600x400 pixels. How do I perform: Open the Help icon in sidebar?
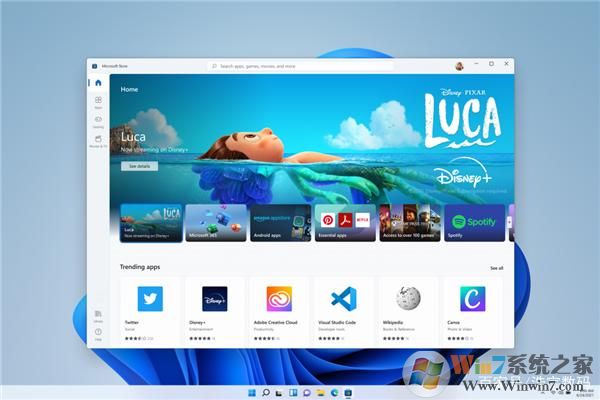point(98,334)
